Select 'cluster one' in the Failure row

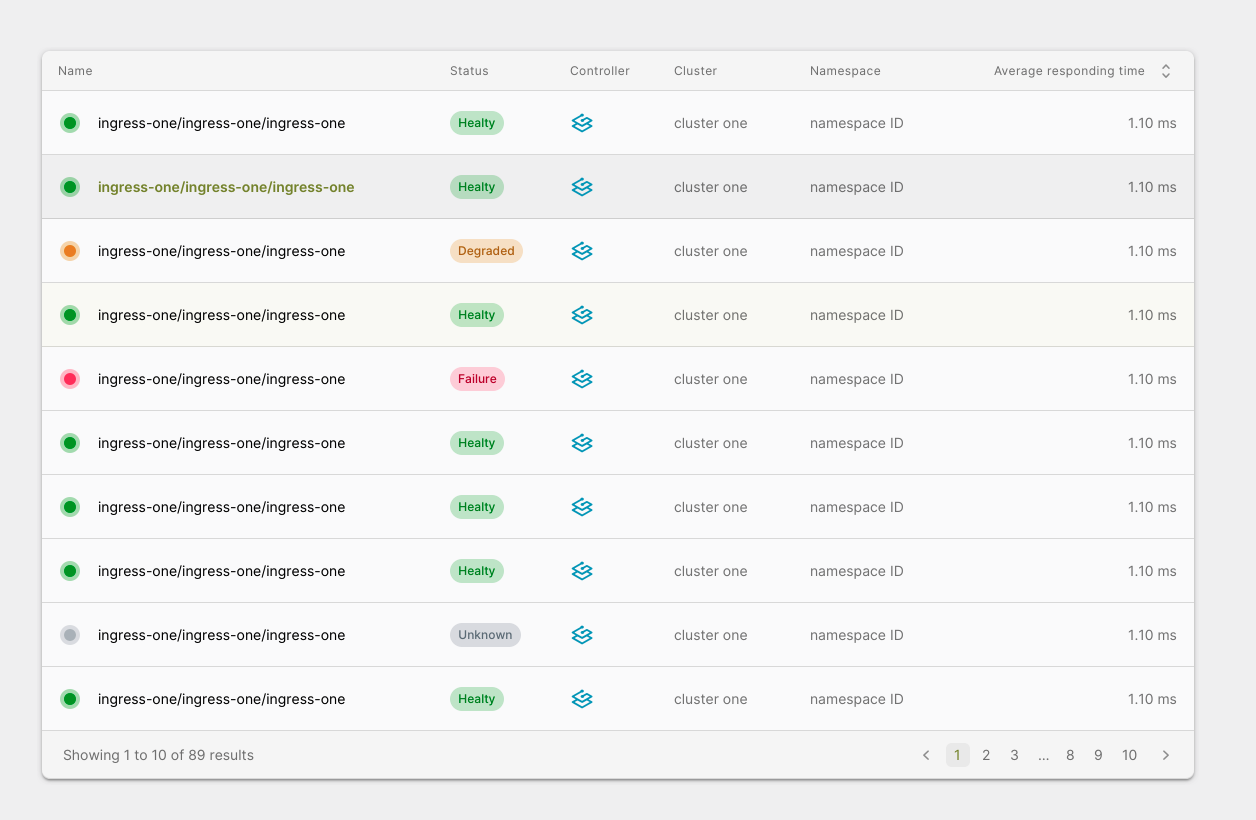711,379
